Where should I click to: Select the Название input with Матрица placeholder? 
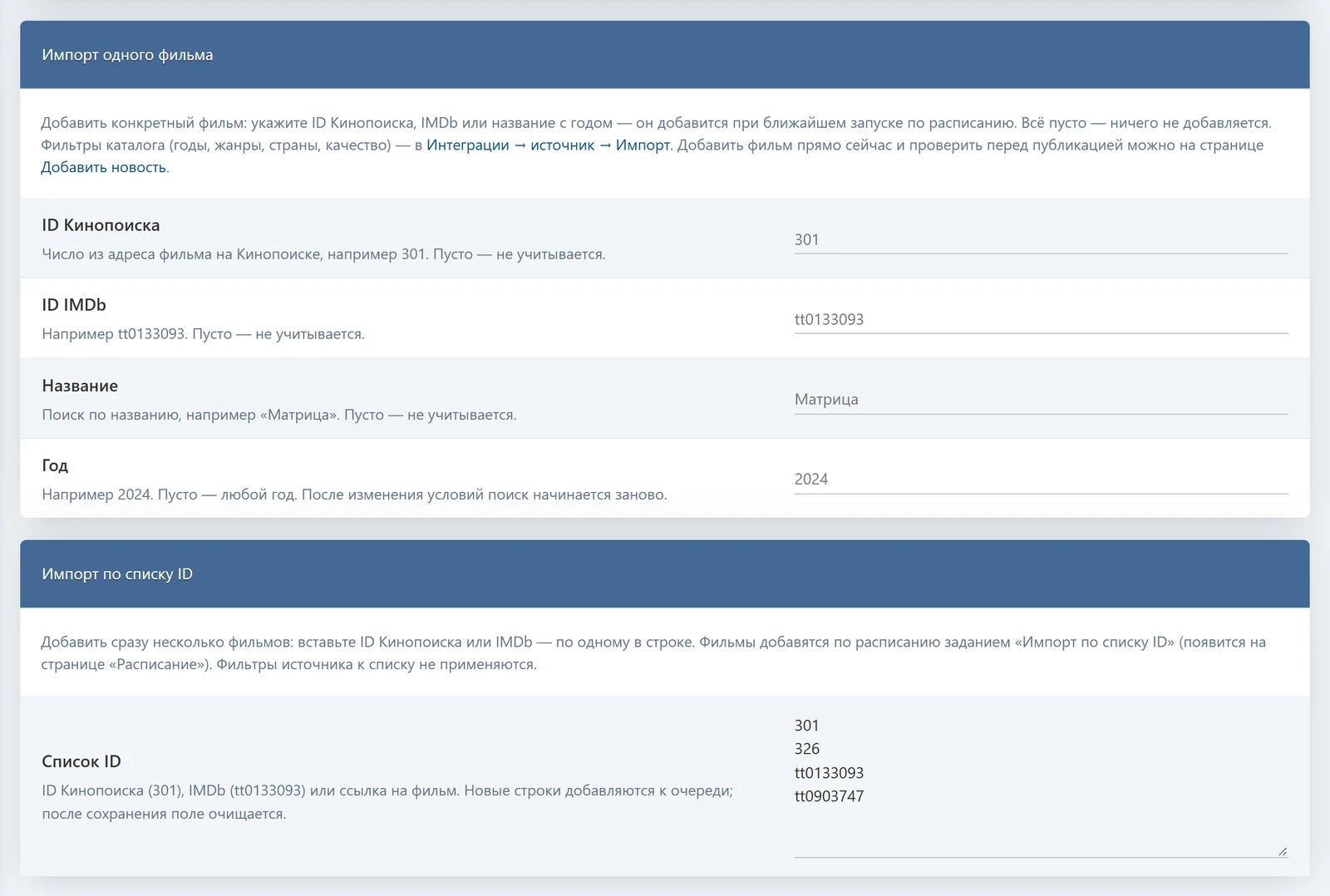click(x=1041, y=399)
